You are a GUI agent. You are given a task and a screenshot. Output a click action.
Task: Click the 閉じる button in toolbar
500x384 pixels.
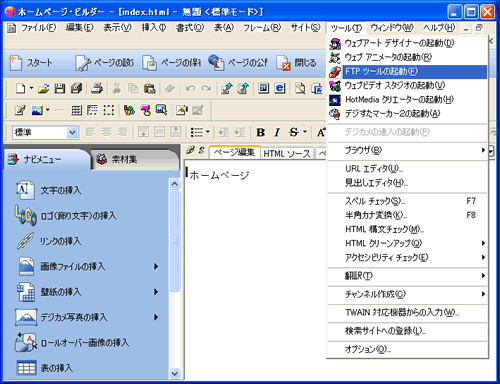point(296,63)
